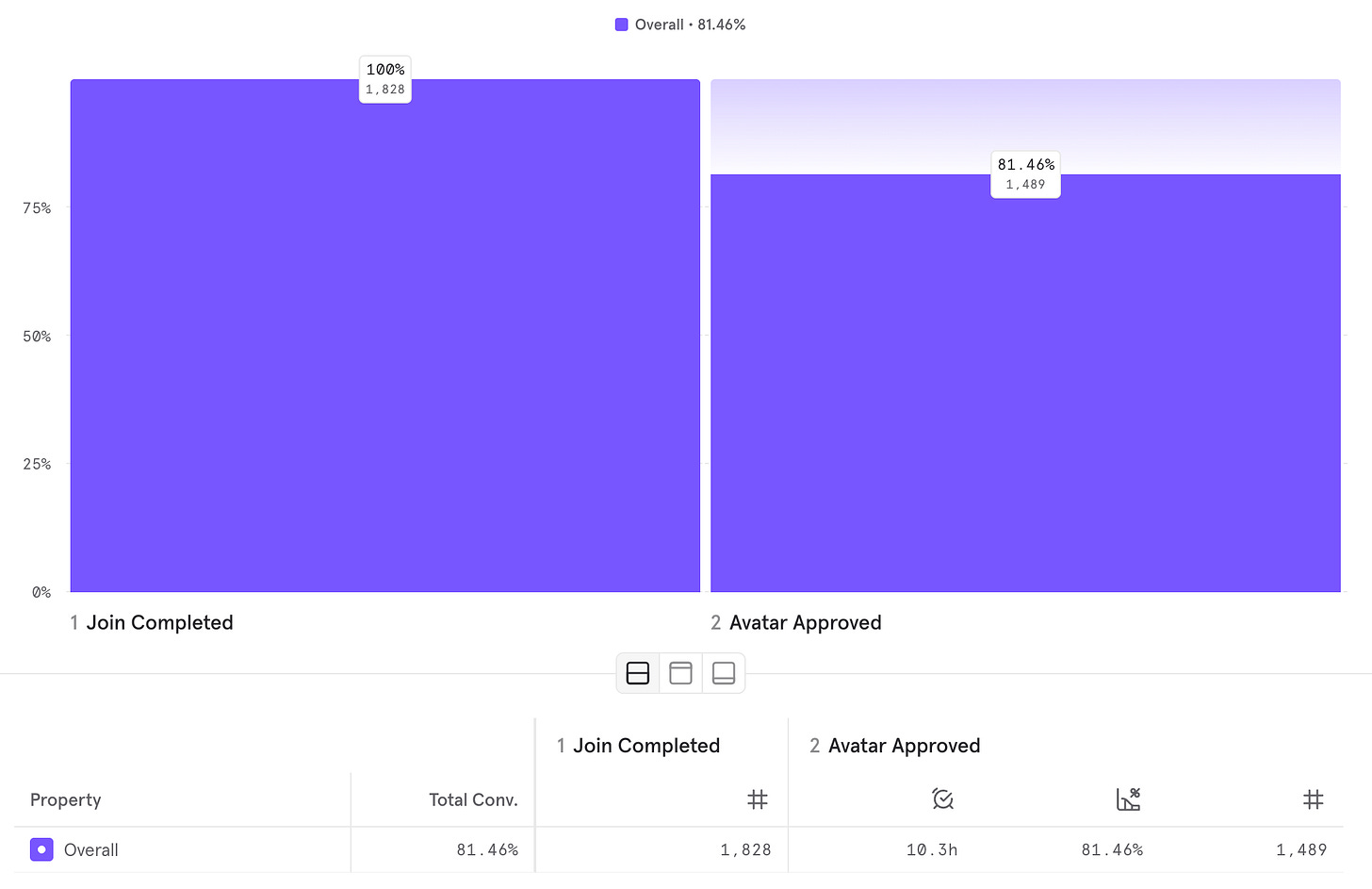Click the time-to-convert clock icon column header
The image size is (1372, 889).
coord(942,799)
